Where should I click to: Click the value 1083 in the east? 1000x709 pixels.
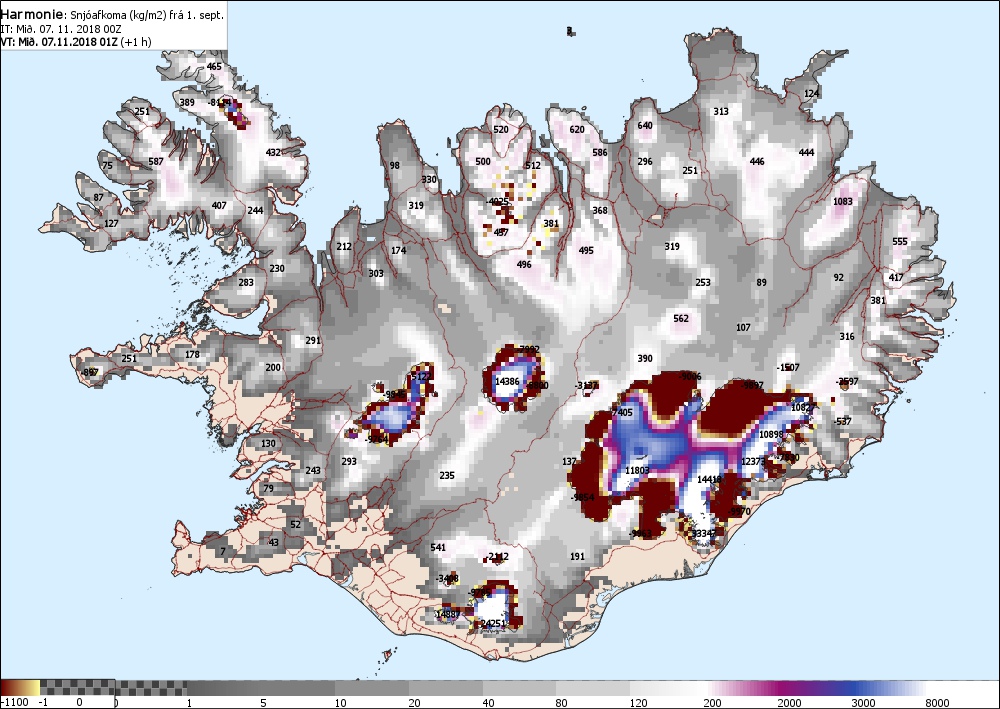tap(842, 201)
